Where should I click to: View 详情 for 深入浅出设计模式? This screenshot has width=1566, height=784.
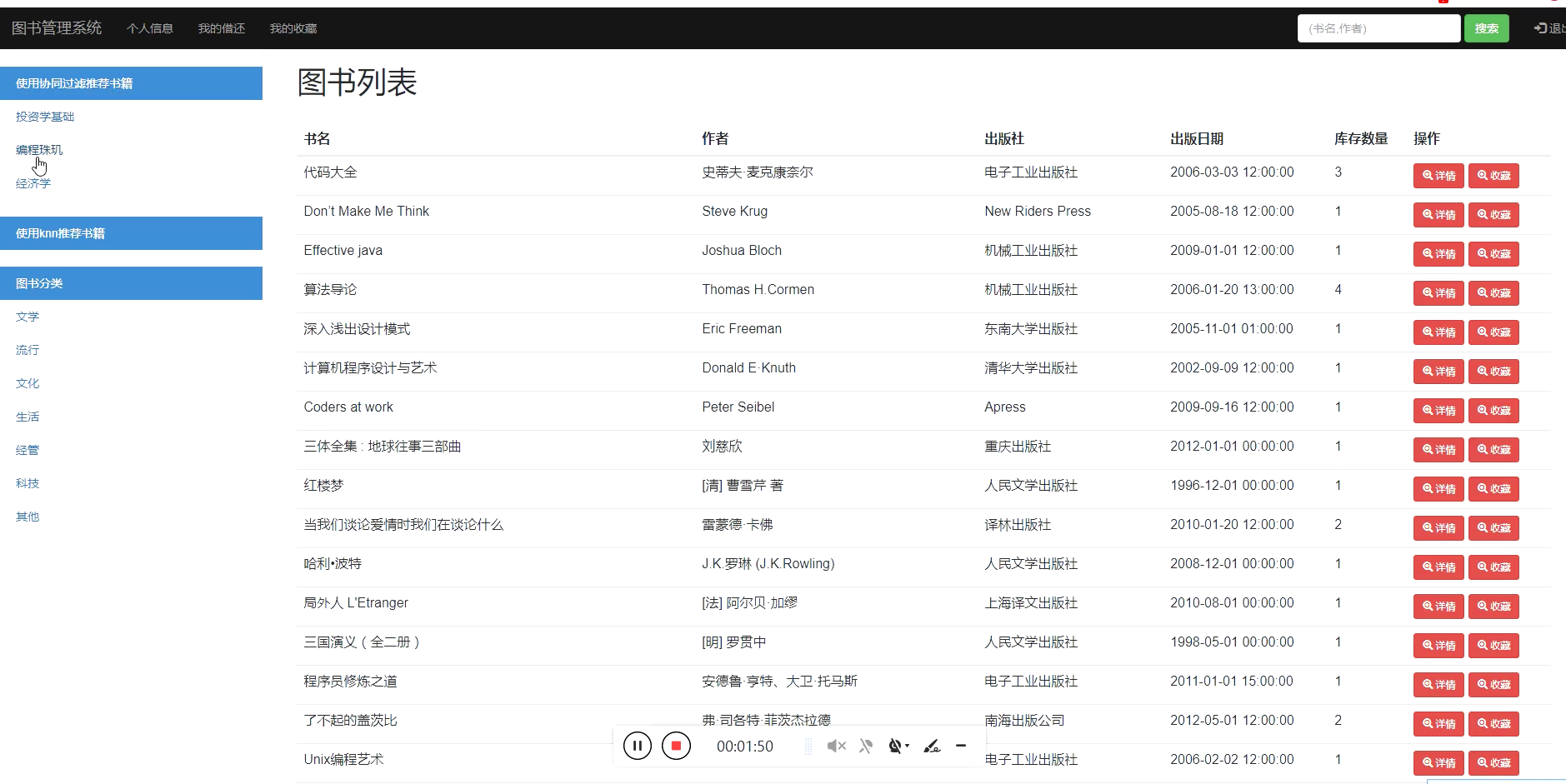tap(1438, 332)
